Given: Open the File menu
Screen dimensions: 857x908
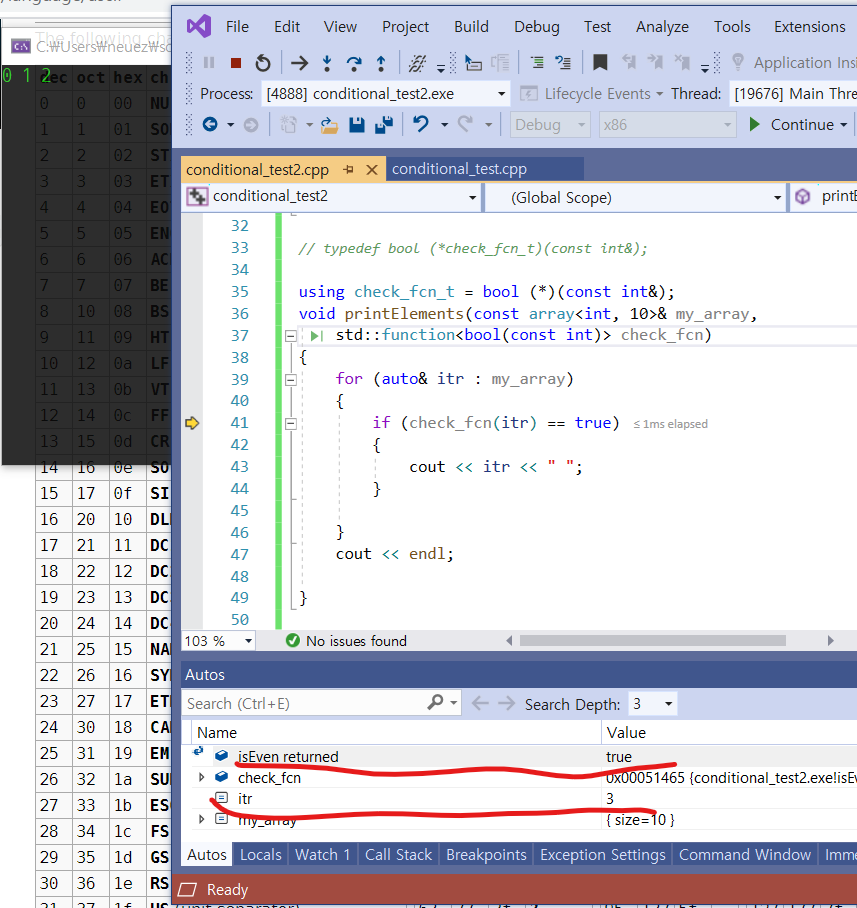Looking at the screenshot, I should [237, 27].
